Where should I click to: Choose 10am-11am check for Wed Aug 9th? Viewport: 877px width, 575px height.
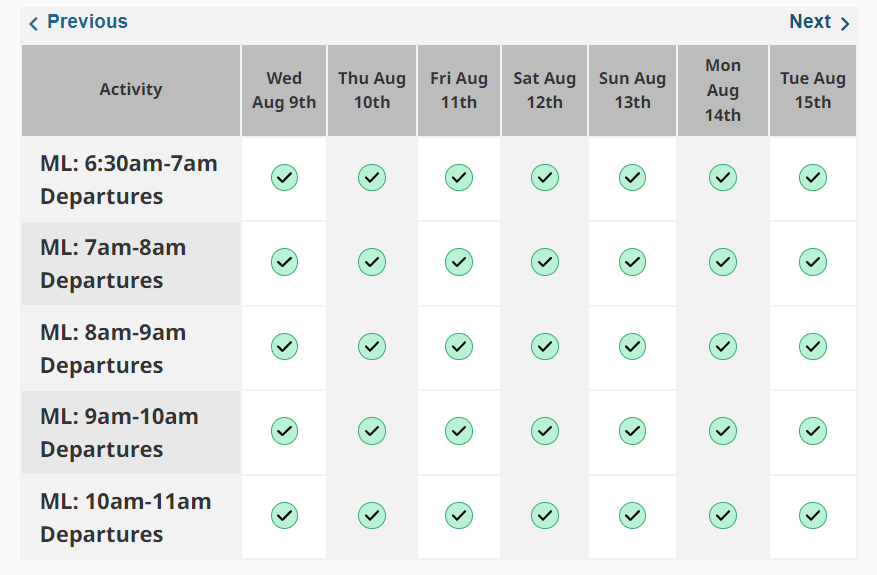click(x=284, y=516)
